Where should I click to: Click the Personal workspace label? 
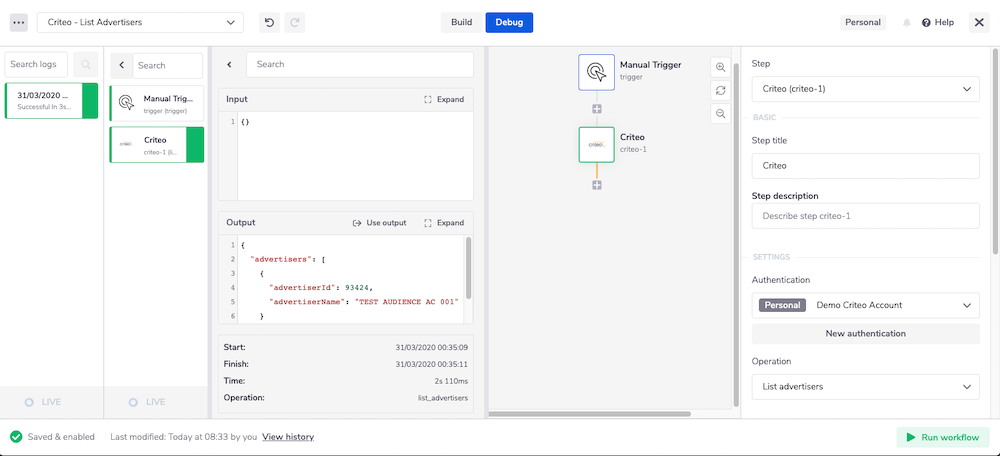tap(863, 22)
